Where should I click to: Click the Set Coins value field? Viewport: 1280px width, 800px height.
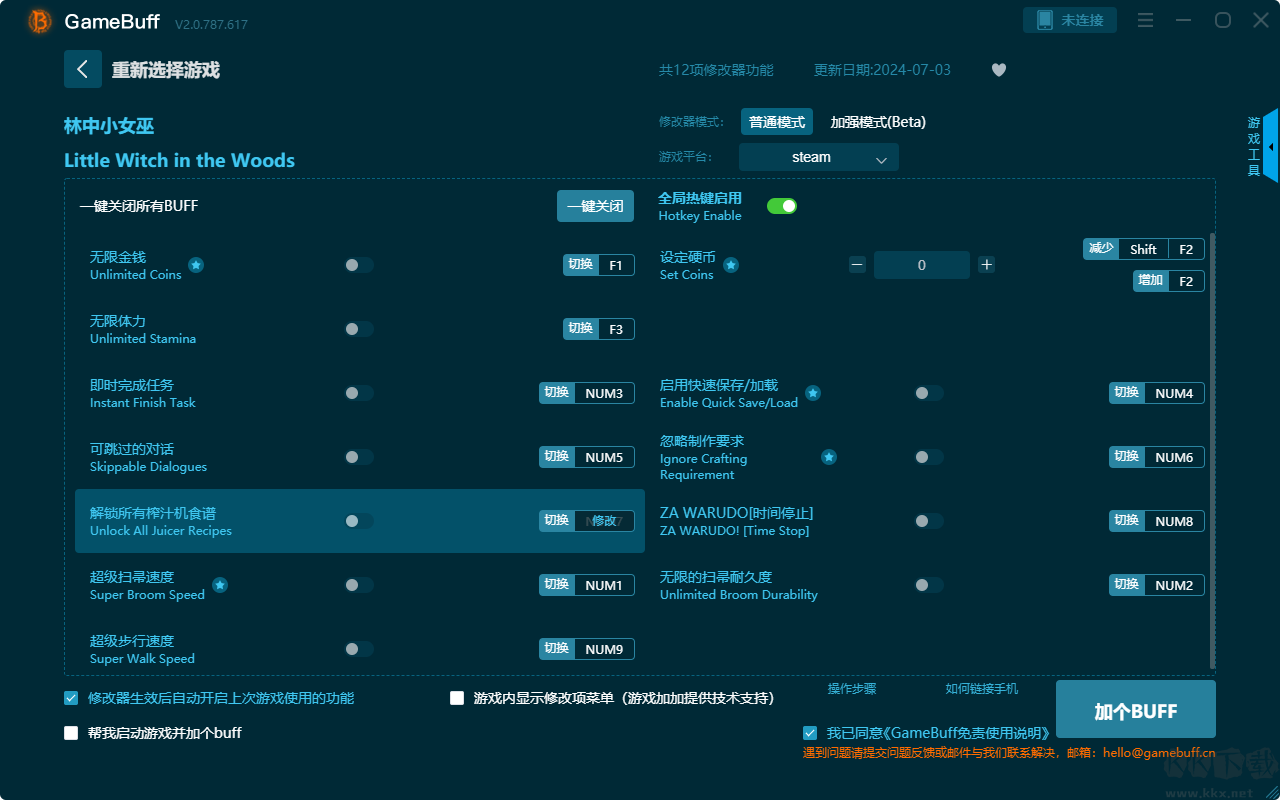pos(922,265)
